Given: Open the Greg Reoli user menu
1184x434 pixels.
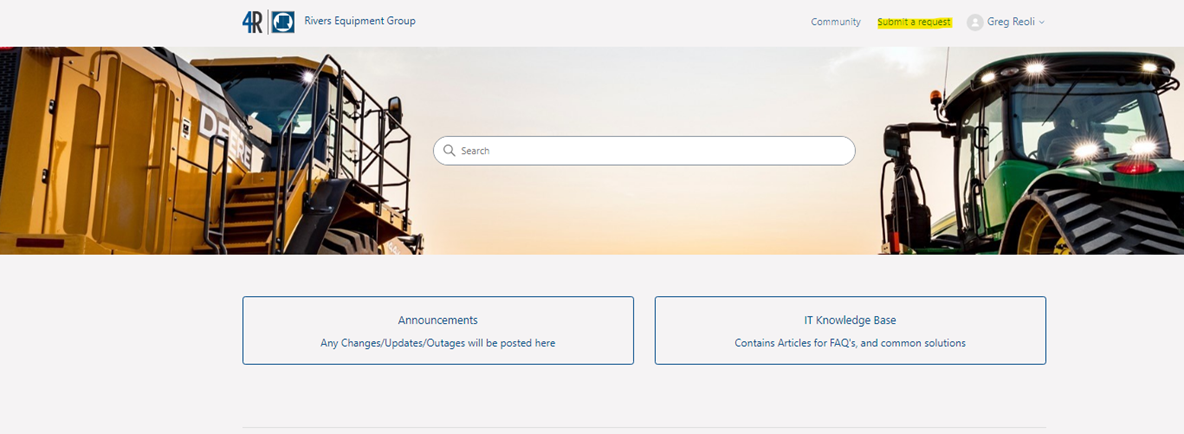Looking at the screenshot, I should point(1011,22).
